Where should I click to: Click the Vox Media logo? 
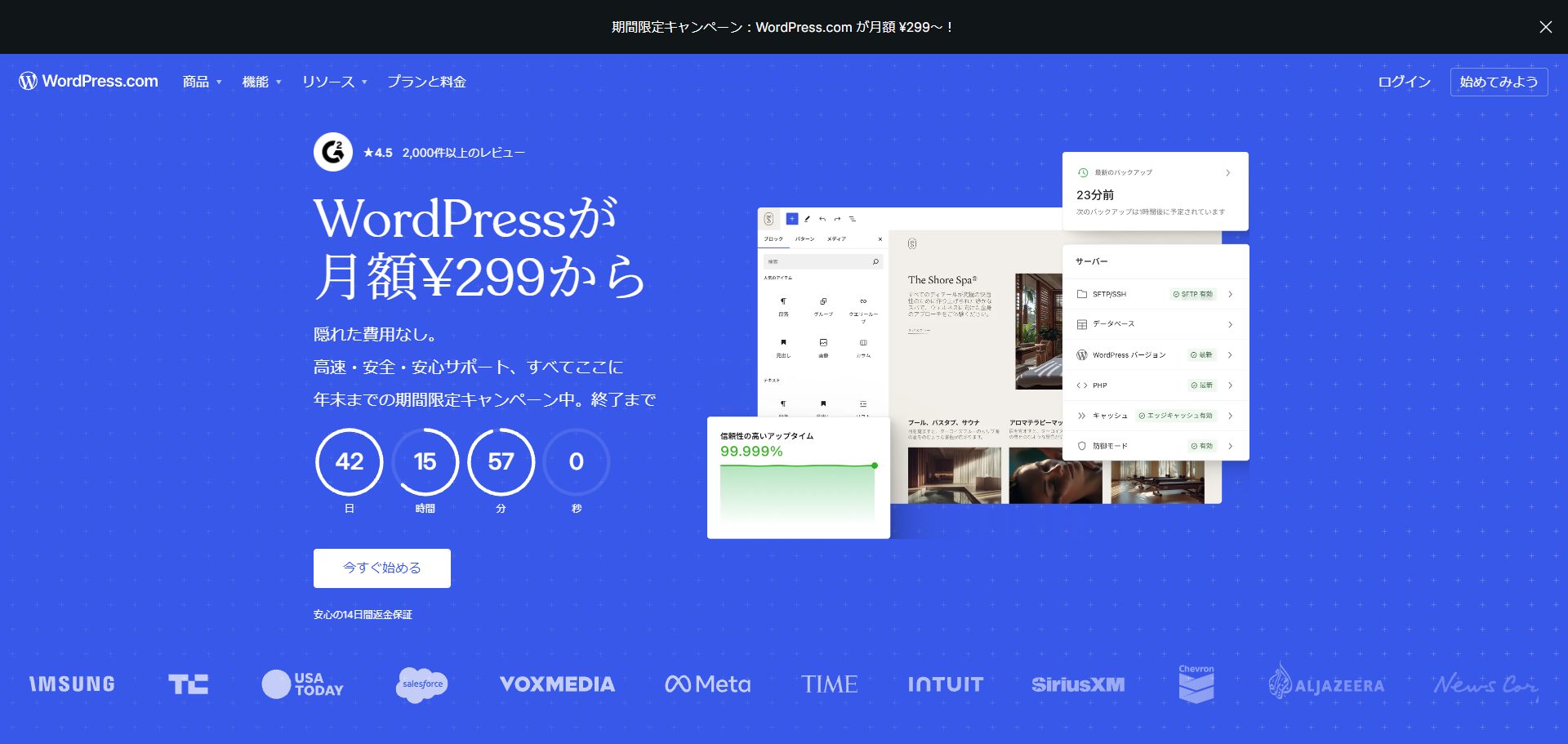click(x=557, y=684)
